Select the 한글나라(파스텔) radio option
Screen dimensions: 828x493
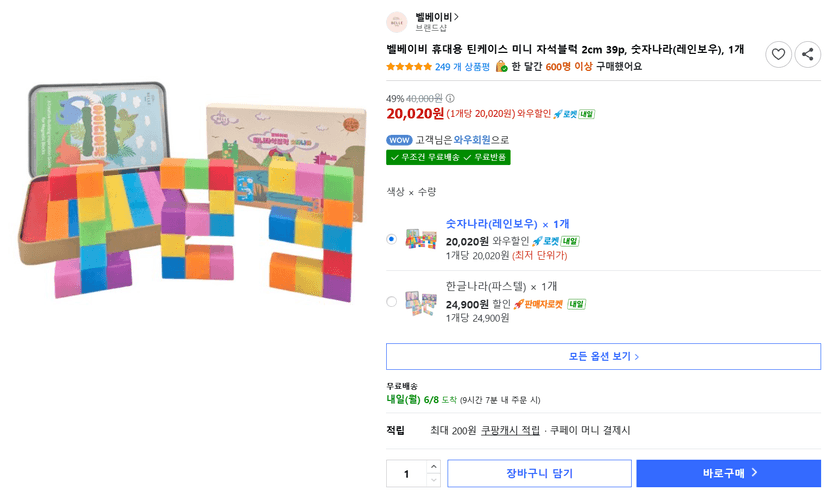[x=391, y=301]
